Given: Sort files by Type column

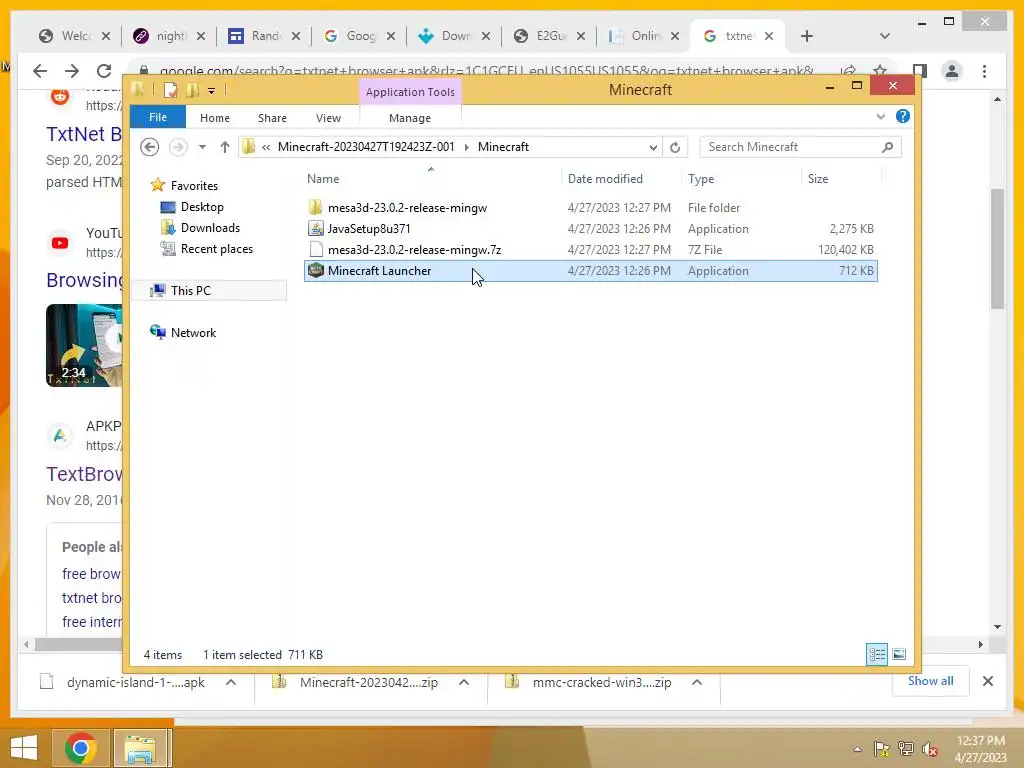Looking at the screenshot, I should click(x=741, y=178).
